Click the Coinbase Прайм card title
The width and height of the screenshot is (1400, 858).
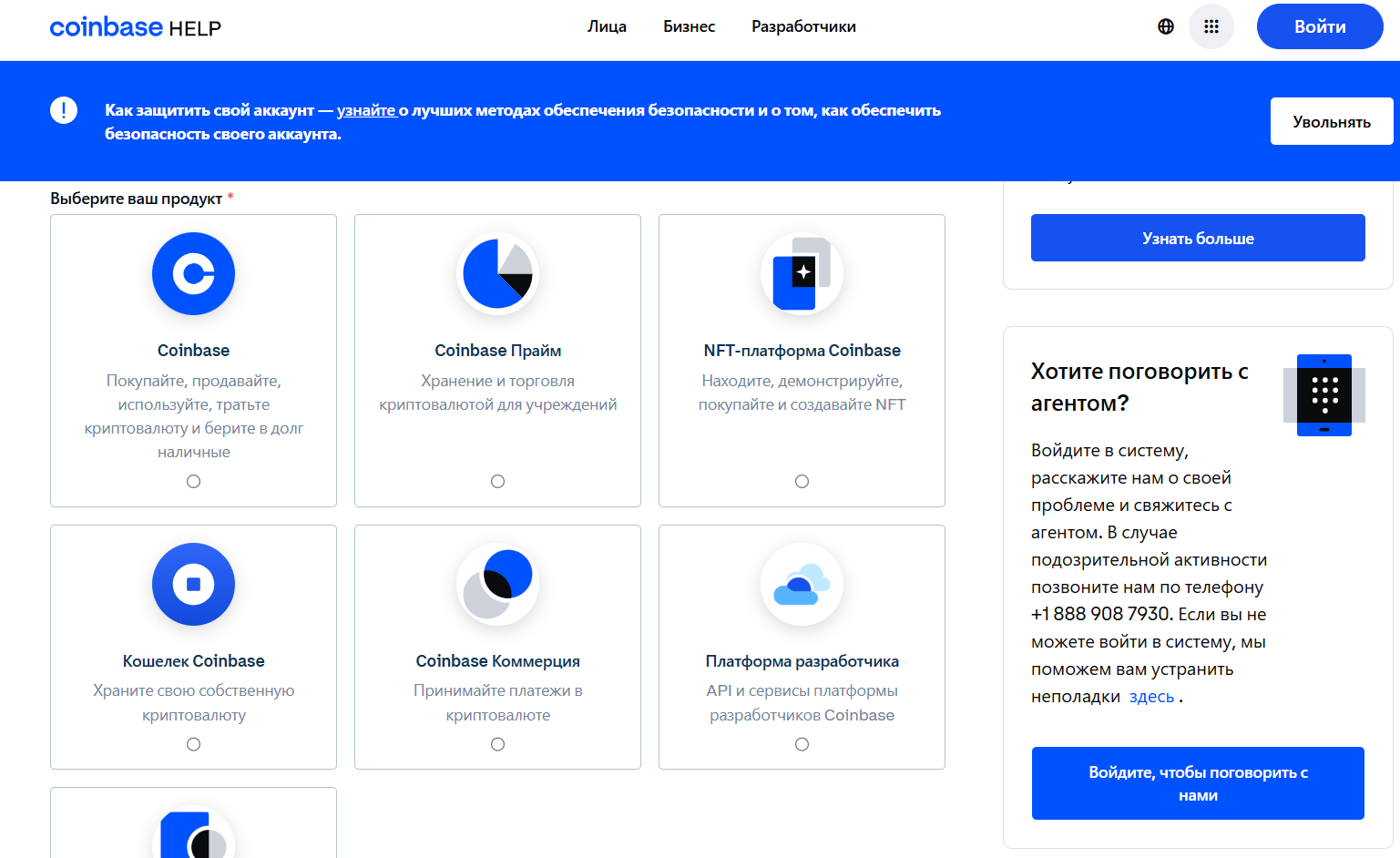(x=497, y=351)
